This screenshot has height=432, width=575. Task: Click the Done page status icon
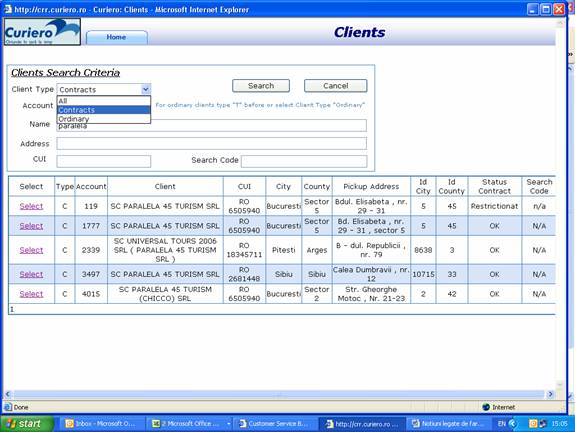[8, 407]
